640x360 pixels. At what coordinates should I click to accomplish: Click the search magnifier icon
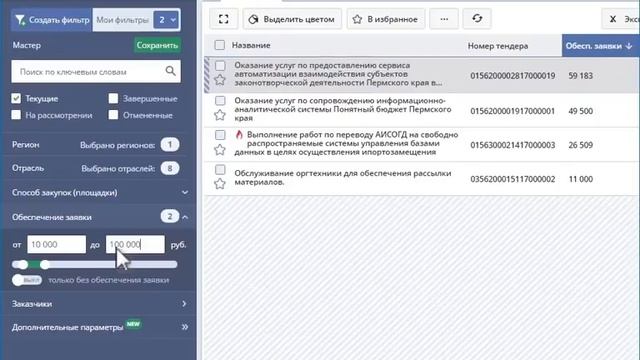[x=171, y=71]
